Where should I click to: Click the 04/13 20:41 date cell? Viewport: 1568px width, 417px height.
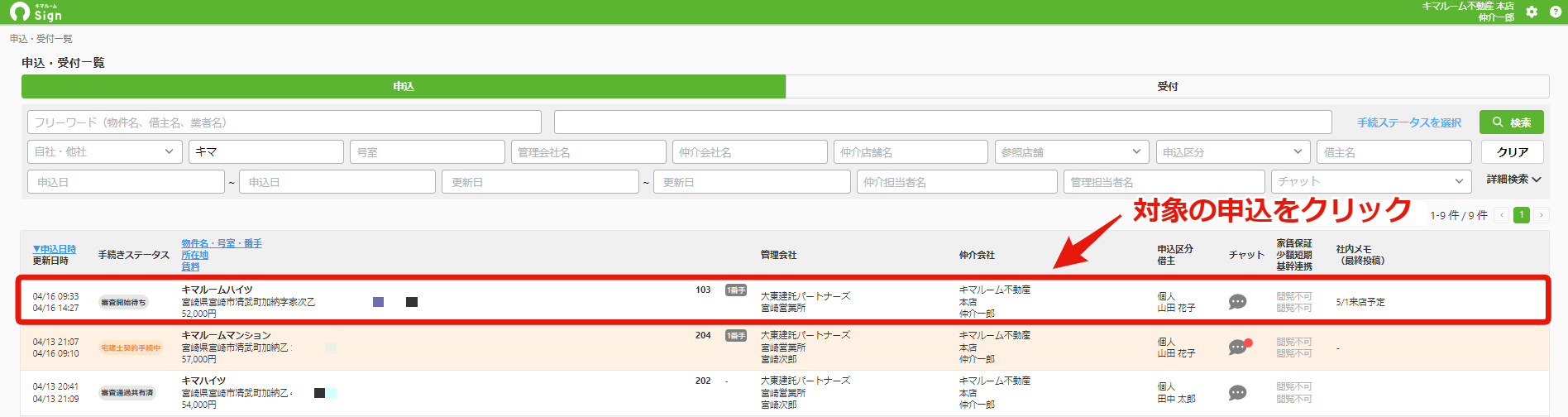[55, 386]
